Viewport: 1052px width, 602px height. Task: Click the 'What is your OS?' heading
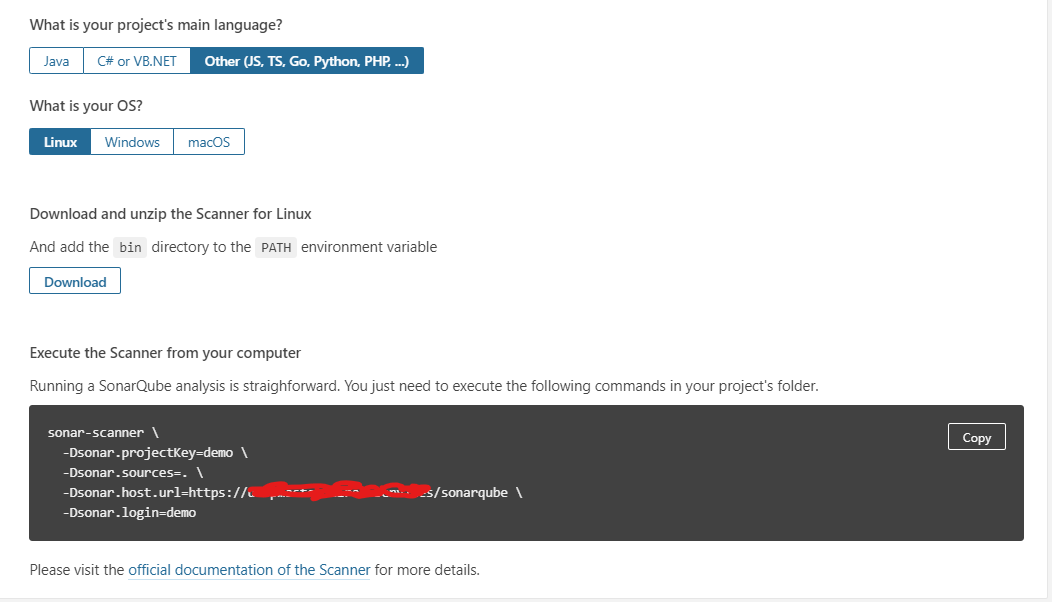click(86, 105)
